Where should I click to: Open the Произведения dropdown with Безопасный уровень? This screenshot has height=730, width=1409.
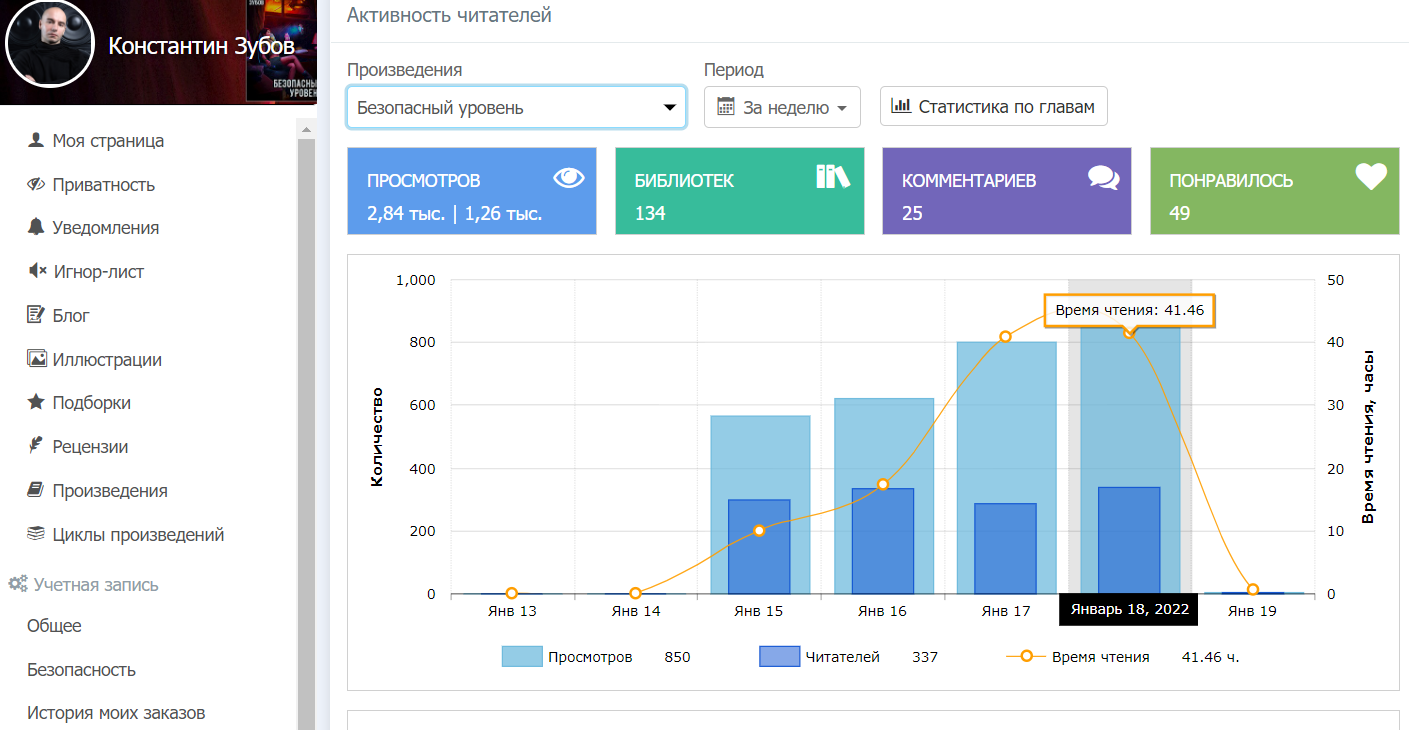pos(516,108)
